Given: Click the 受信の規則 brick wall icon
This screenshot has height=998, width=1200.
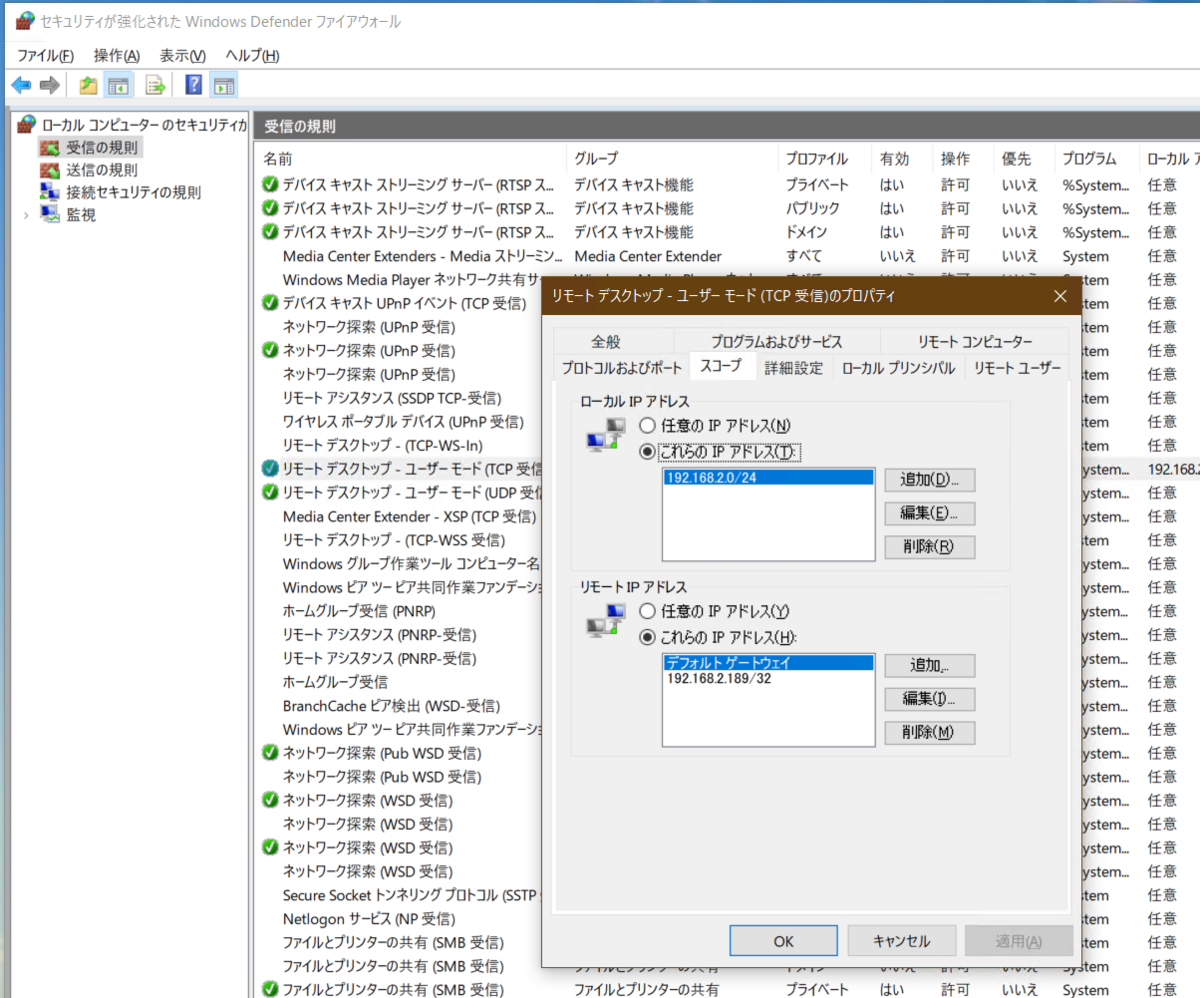Looking at the screenshot, I should point(50,148).
